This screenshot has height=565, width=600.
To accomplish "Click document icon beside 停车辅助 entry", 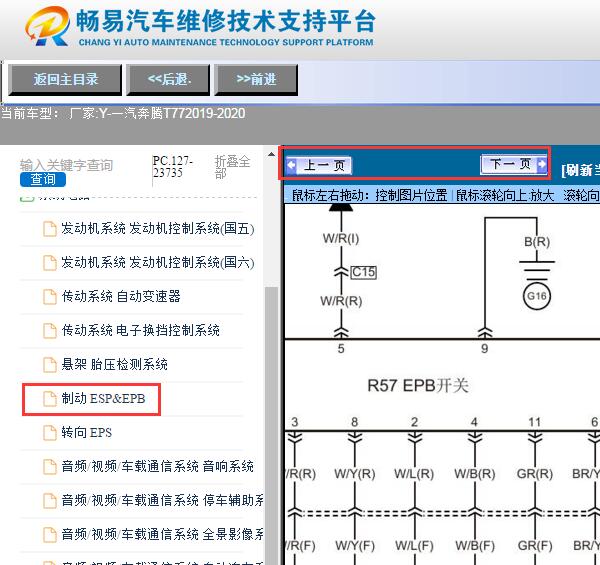I will tap(50, 501).
